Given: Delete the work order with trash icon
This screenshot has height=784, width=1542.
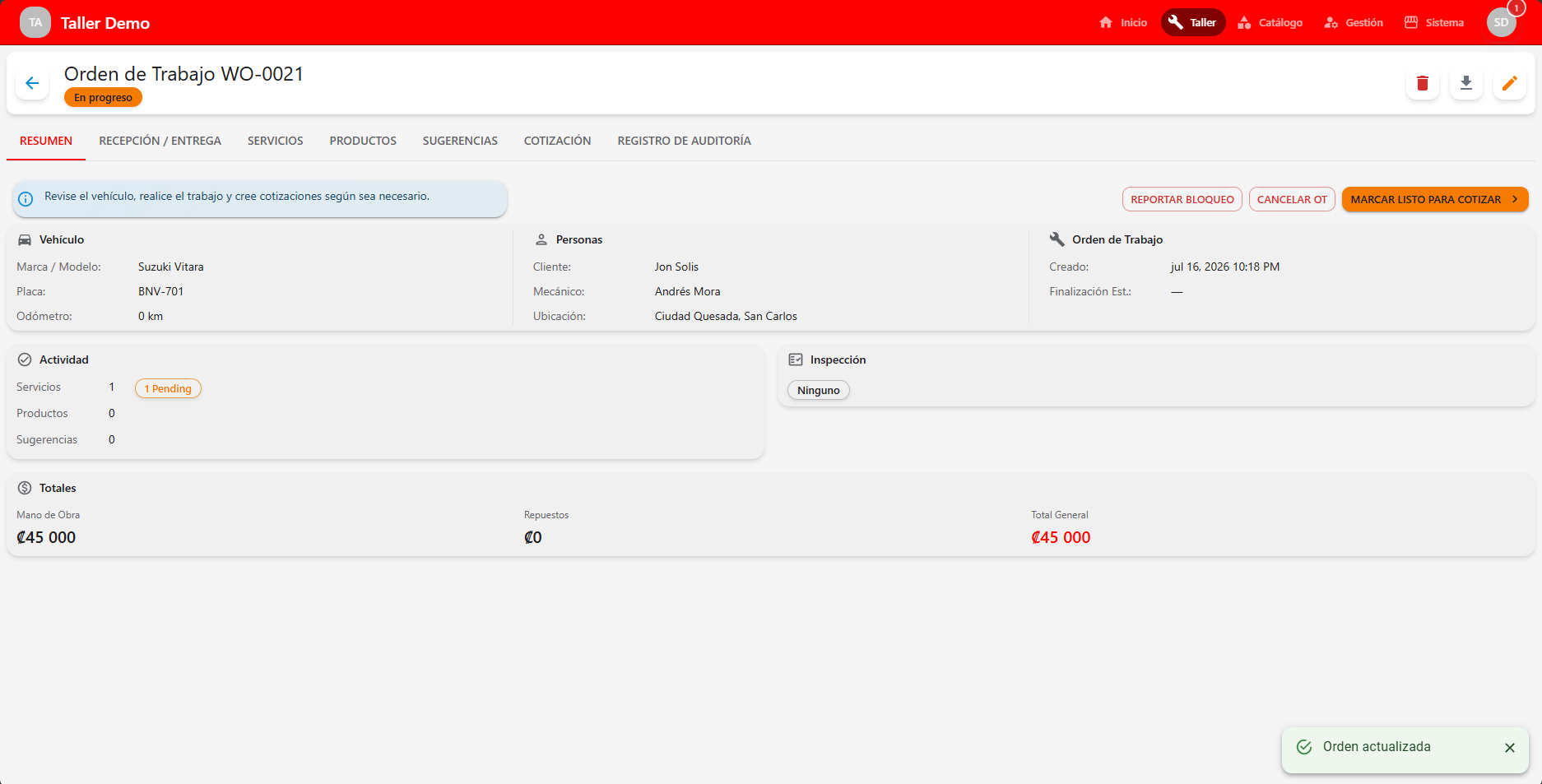Looking at the screenshot, I should coord(1423,83).
